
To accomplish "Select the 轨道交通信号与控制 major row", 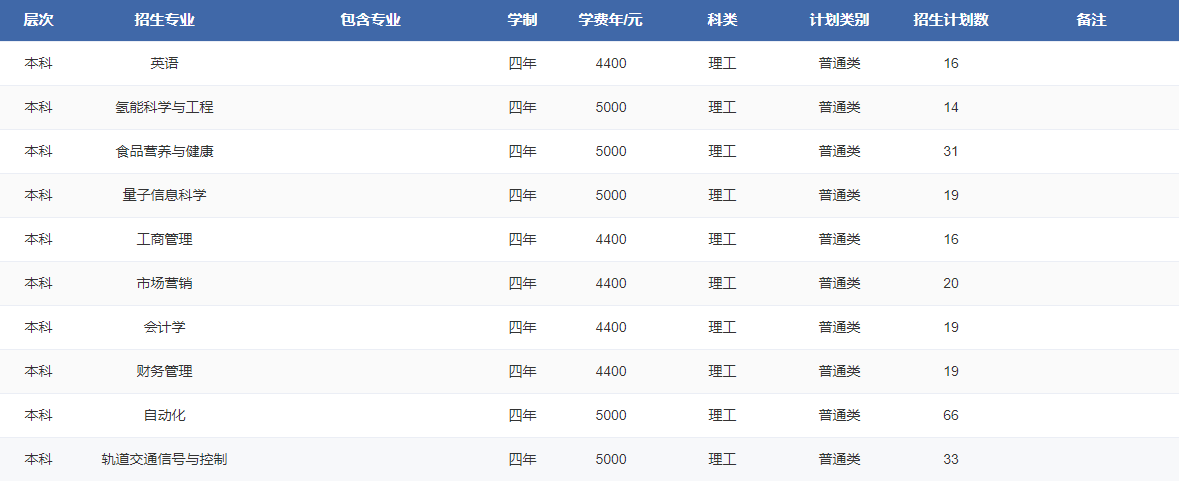I will tap(164, 459).
